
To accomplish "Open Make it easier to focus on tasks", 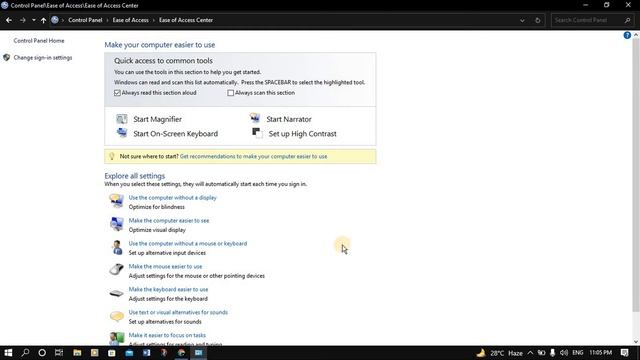I will [x=167, y=335].
